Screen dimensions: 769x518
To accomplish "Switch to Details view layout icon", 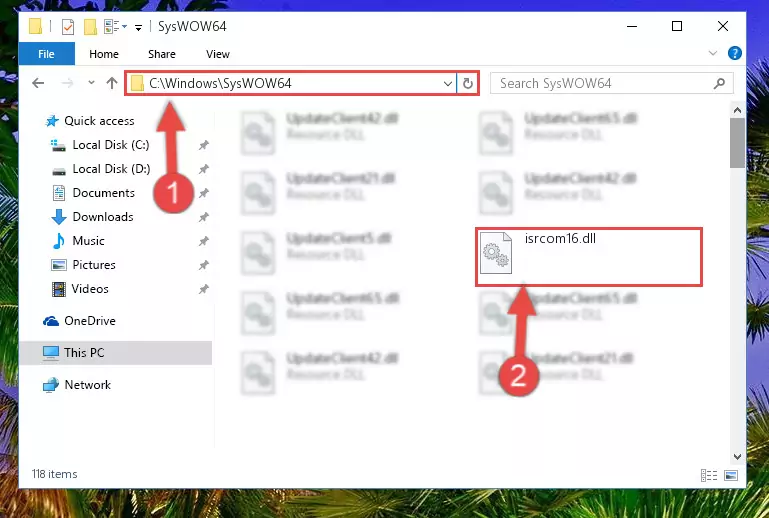I will (709, 475).
